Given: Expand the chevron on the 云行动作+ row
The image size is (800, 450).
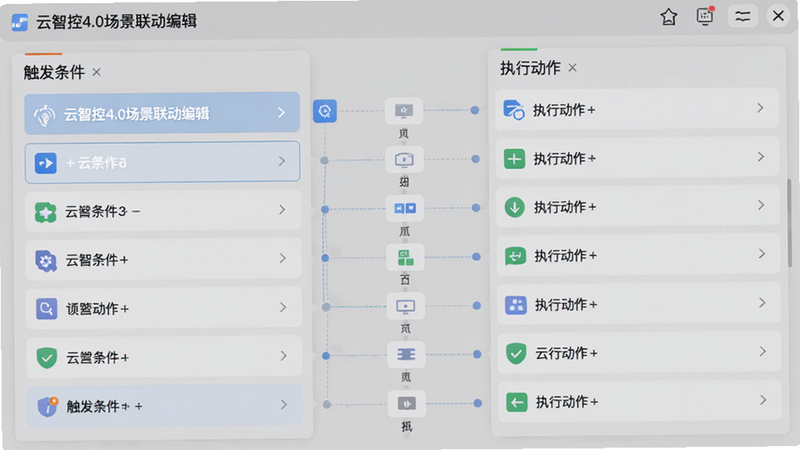Looking at the screenshot, I should tap(762, 352).
